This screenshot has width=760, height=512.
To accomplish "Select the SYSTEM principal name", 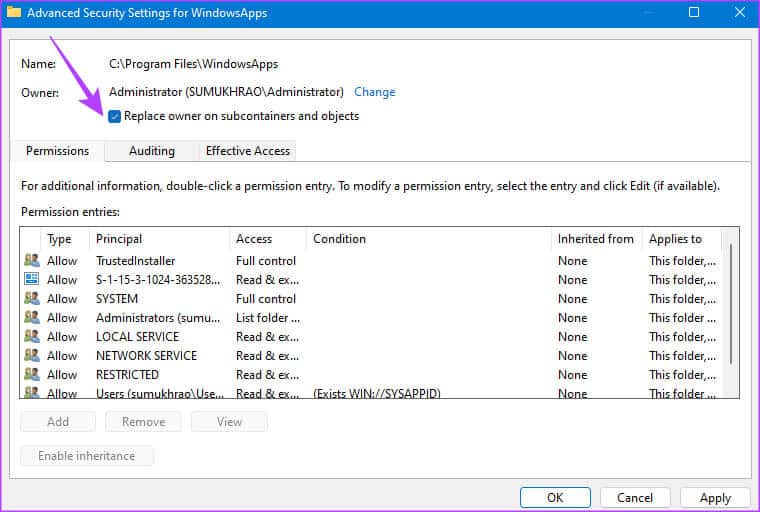I will tap(117, 299).
